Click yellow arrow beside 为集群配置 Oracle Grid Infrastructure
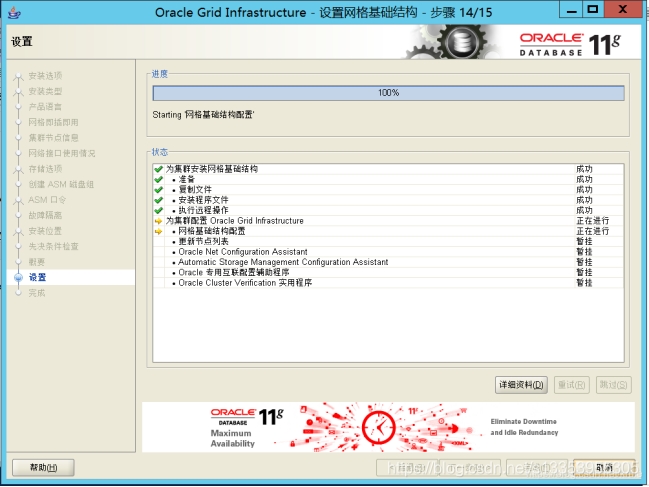This screenshot has width=649, height=487. (x=158, y=221)
